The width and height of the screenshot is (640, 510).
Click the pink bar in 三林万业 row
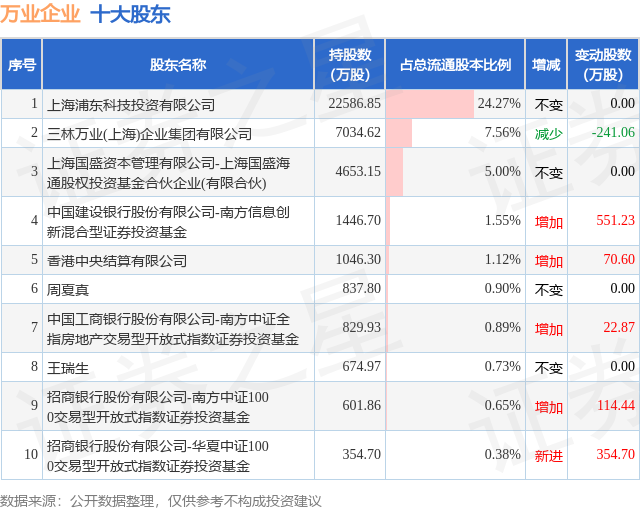tap(399, 133)
